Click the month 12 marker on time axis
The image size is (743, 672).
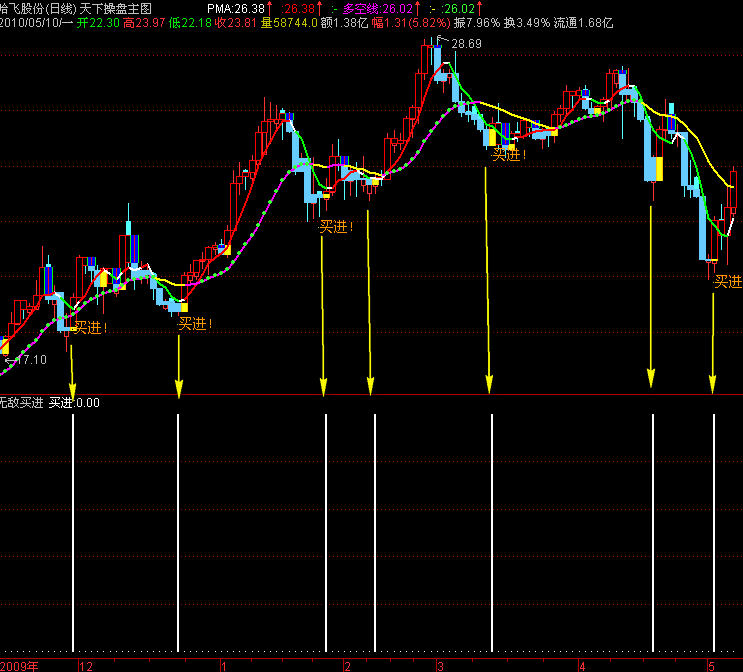(x=86, y=666)
